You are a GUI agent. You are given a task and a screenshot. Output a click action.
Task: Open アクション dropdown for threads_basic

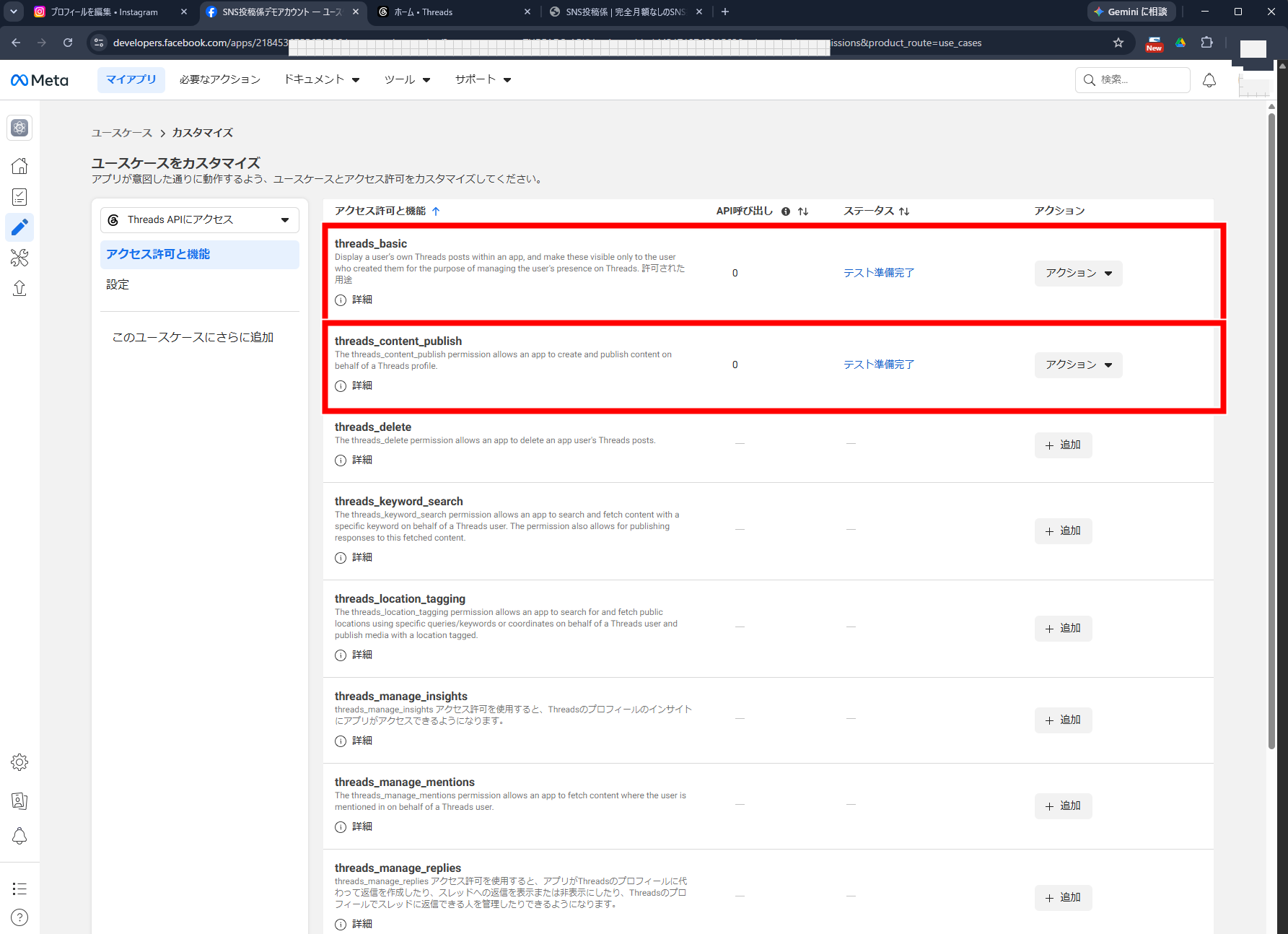click(1078, 274)
